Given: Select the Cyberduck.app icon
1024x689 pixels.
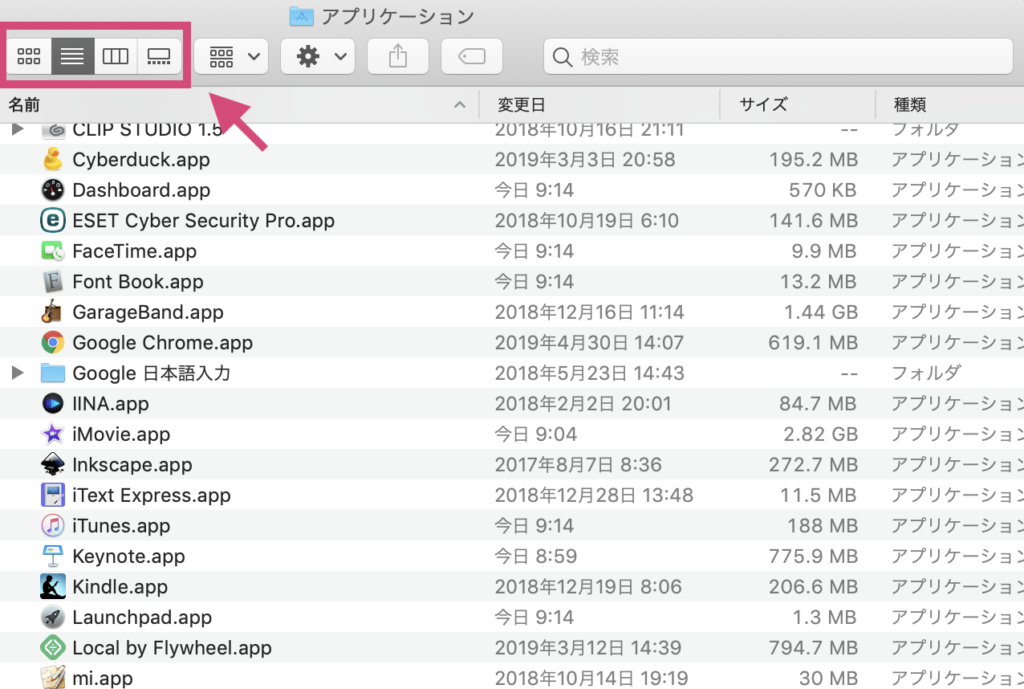Looking at the screenshot, I should [x=53, y=159].
